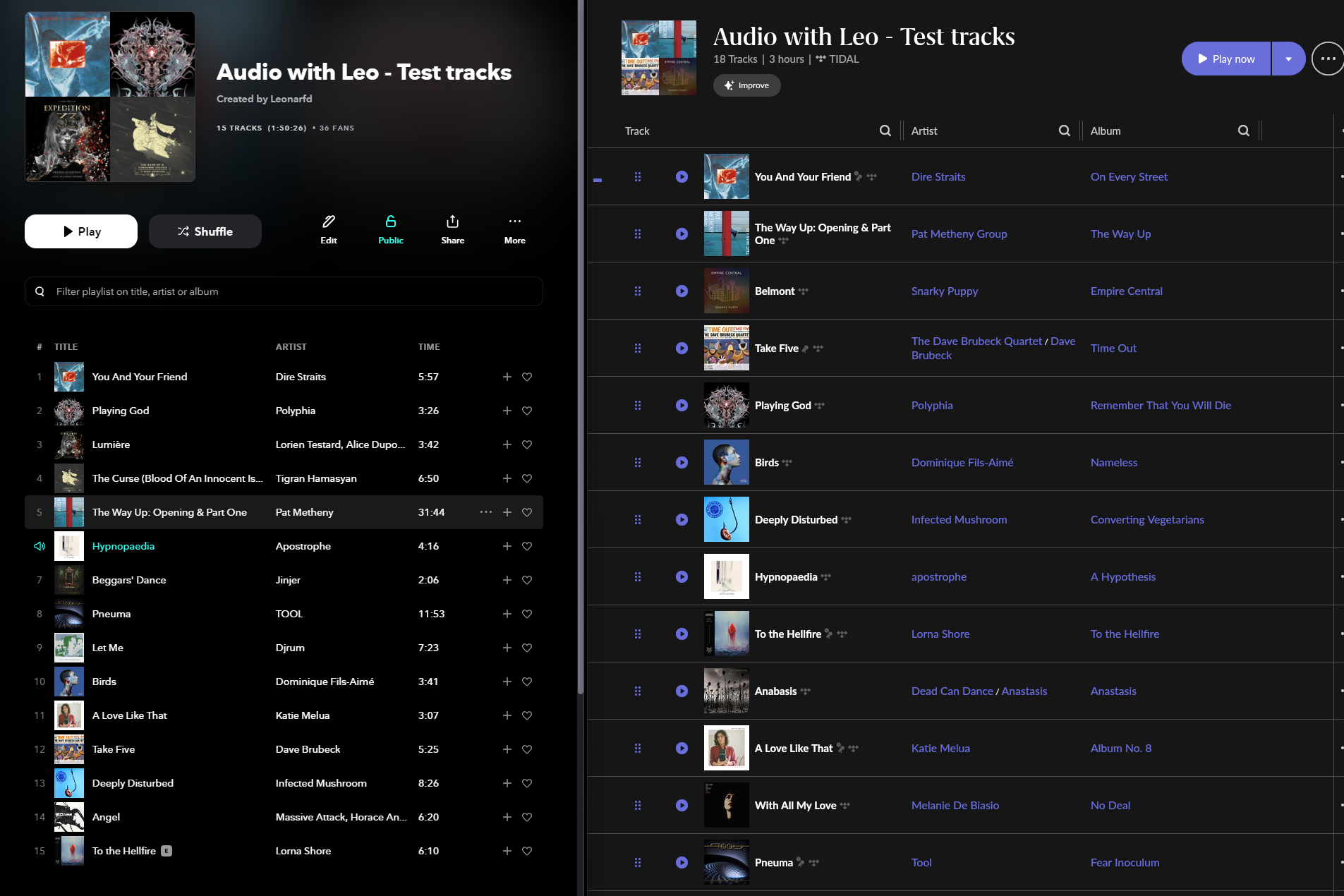The width and height of the screenshot is (1344, 896).
Task: Play Playing God in the Roon list
Action: coord(682,406)
